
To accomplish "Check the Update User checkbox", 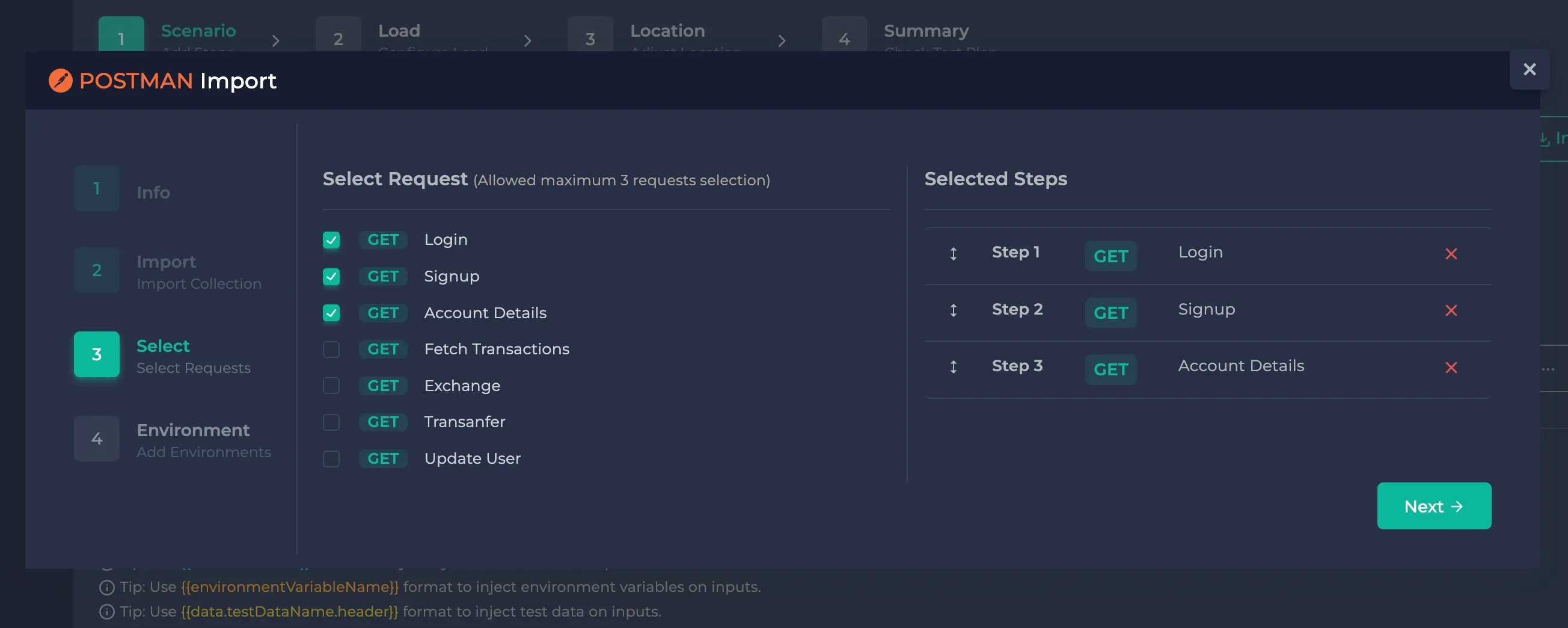I will coord(331,458).
